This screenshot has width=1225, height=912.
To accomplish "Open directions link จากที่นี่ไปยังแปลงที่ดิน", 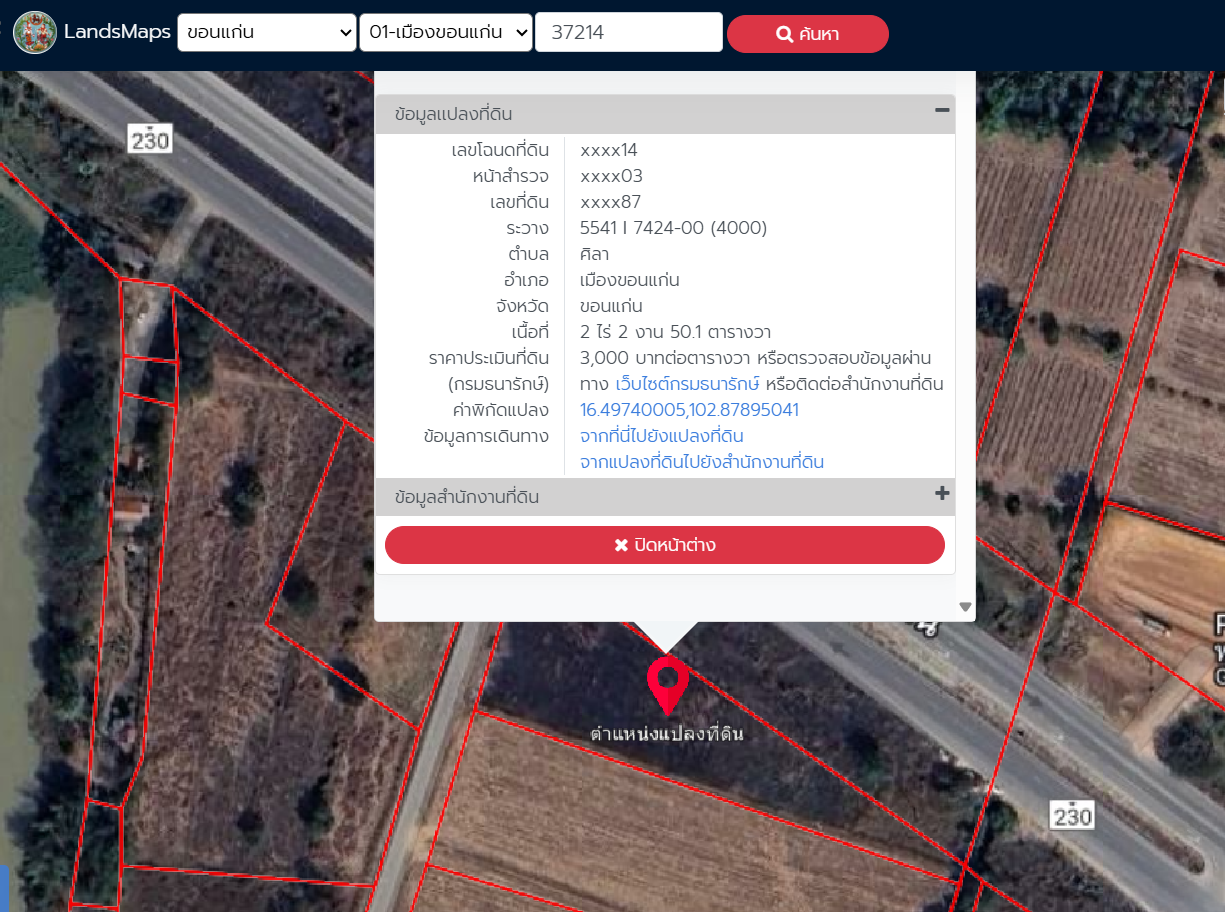I will 662,436.
